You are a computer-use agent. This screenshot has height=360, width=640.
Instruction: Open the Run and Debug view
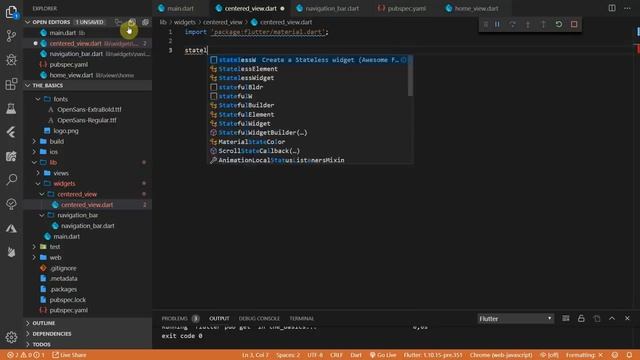(x=11, y=60)
